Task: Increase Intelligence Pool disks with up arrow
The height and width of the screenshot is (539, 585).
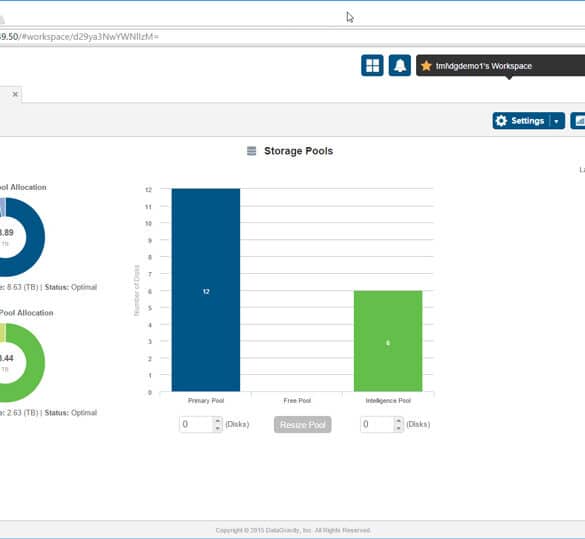Action: pyautogui.click(x=398, y=421)
